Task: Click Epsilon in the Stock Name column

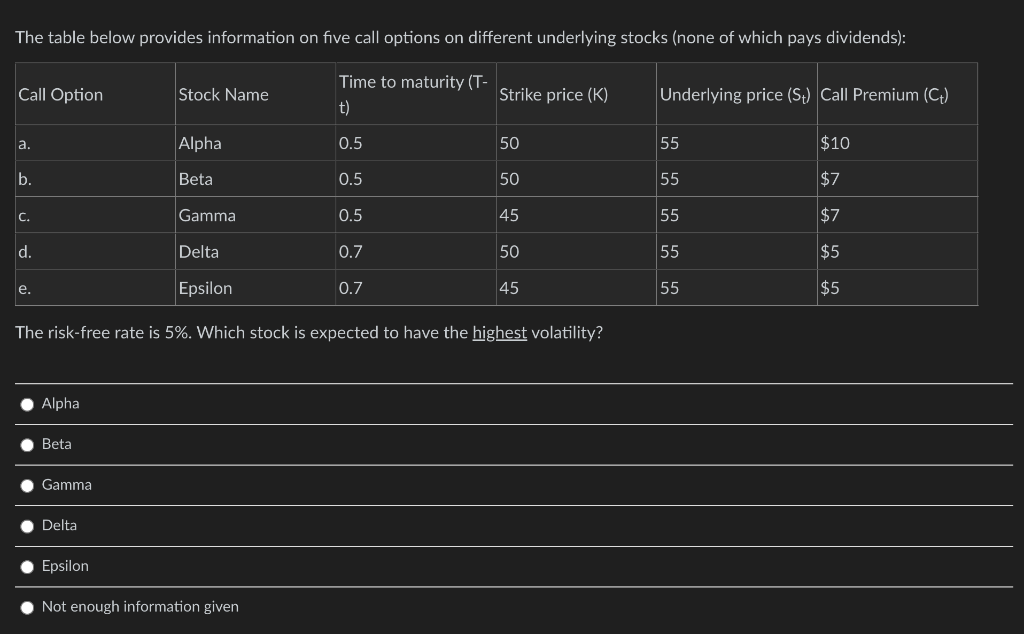Action: click(205, 288)
